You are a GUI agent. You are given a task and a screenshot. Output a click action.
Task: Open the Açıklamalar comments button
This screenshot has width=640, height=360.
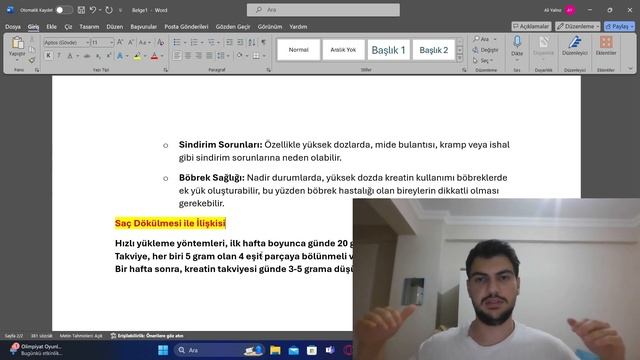531,26
